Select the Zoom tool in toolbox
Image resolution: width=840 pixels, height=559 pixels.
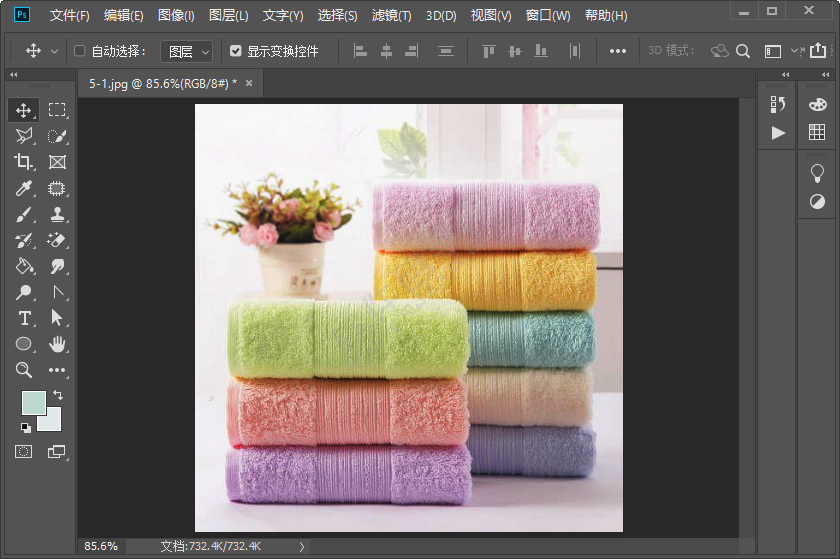[x=24, y=370]
